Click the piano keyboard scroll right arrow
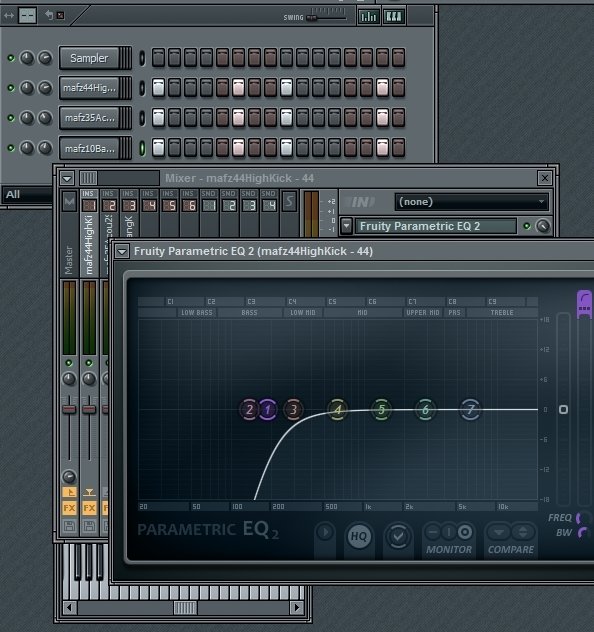The image size is (594, 632). (297, 607)
